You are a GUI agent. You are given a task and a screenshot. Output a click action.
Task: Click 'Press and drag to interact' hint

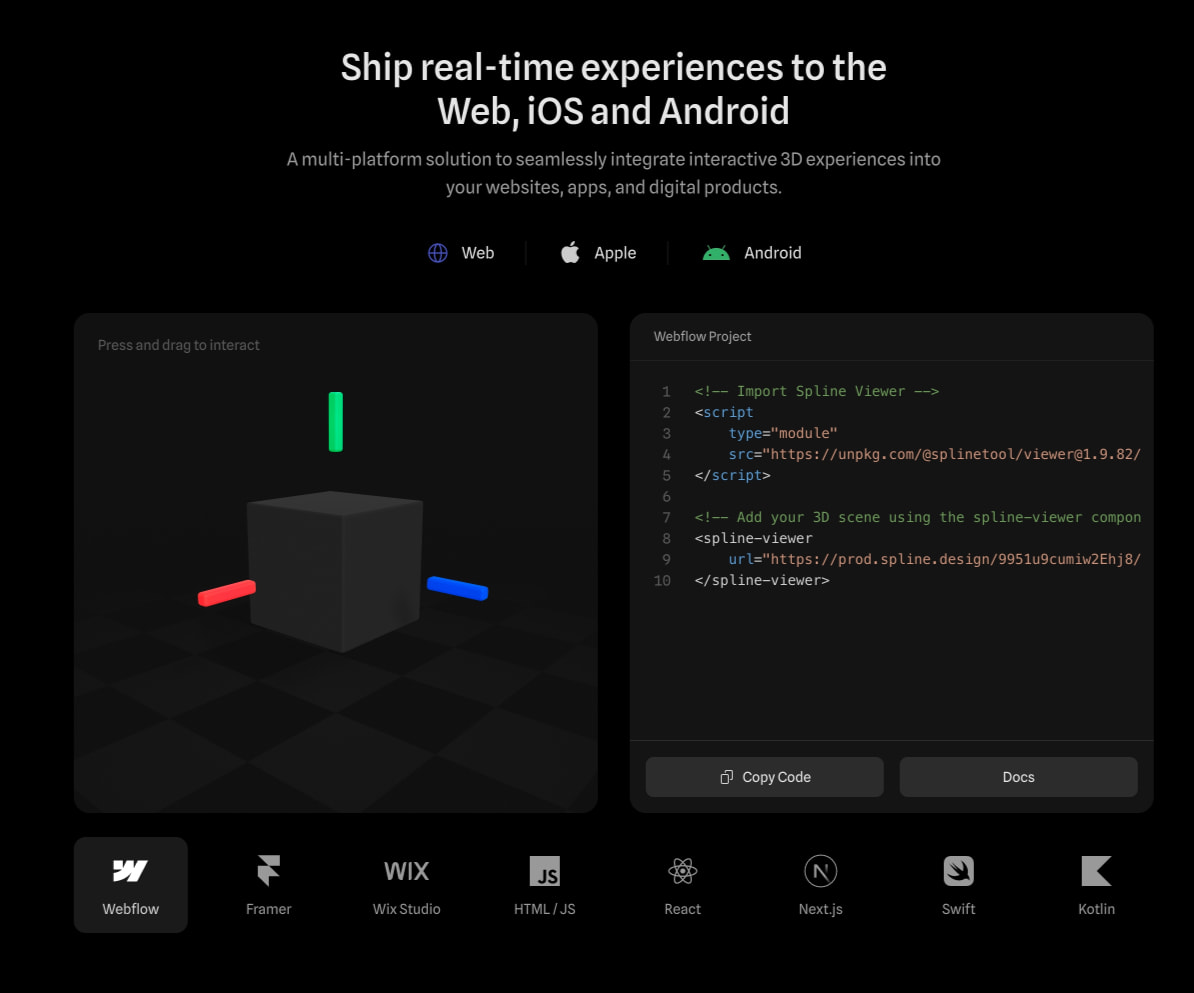178,345
